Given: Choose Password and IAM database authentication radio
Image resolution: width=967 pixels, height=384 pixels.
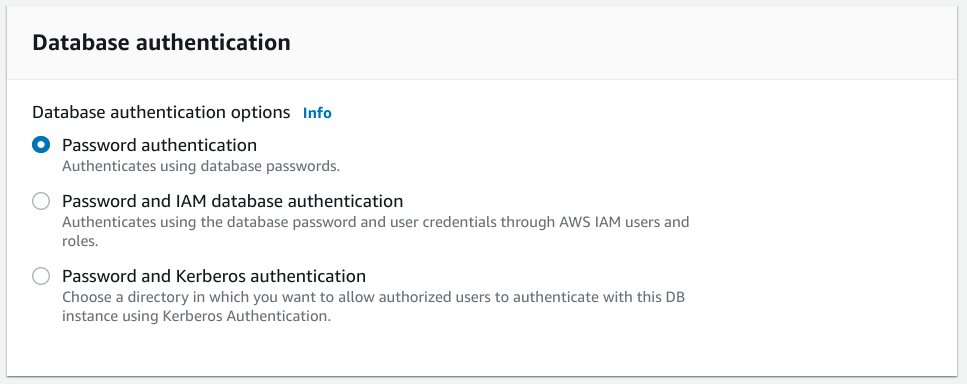Looking at the screenshot, I should [41, 201].
